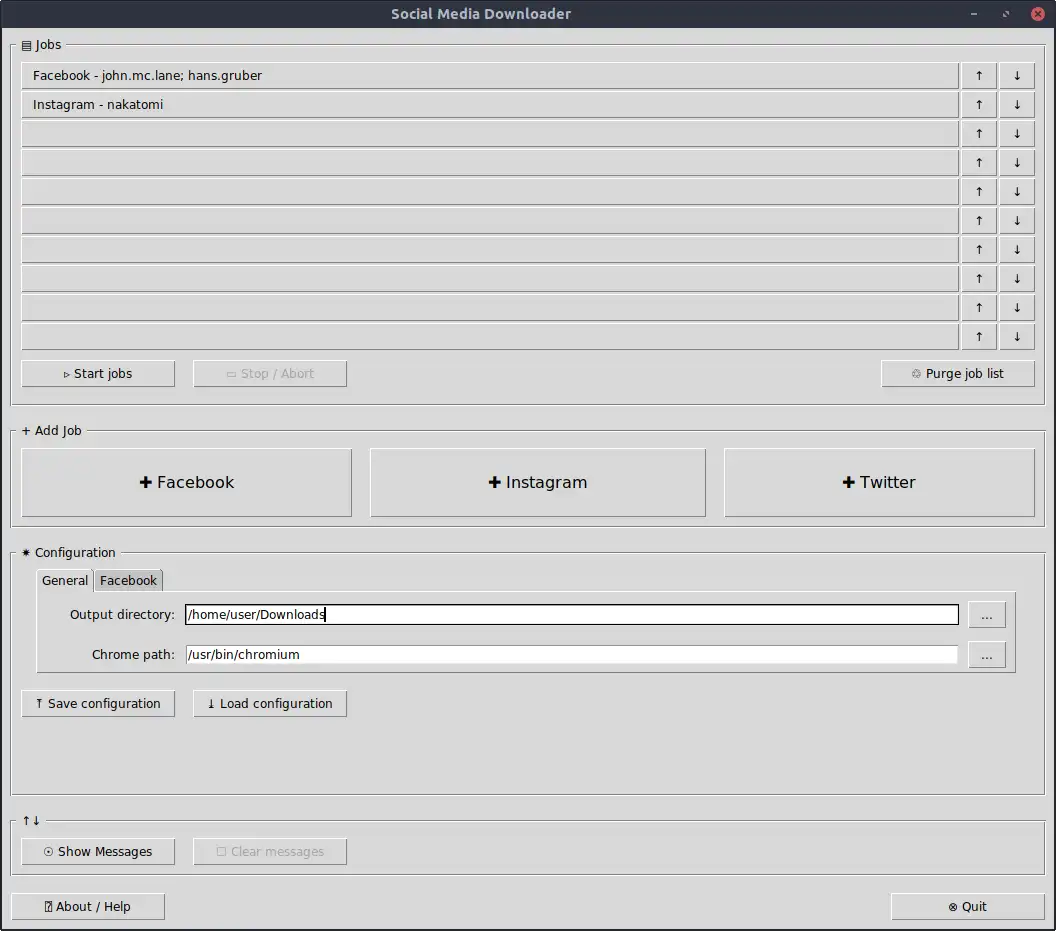The image size is (1056, 931).
Task: Browse for the output directory
Action: pyautogui.click(x=987, y=615)
